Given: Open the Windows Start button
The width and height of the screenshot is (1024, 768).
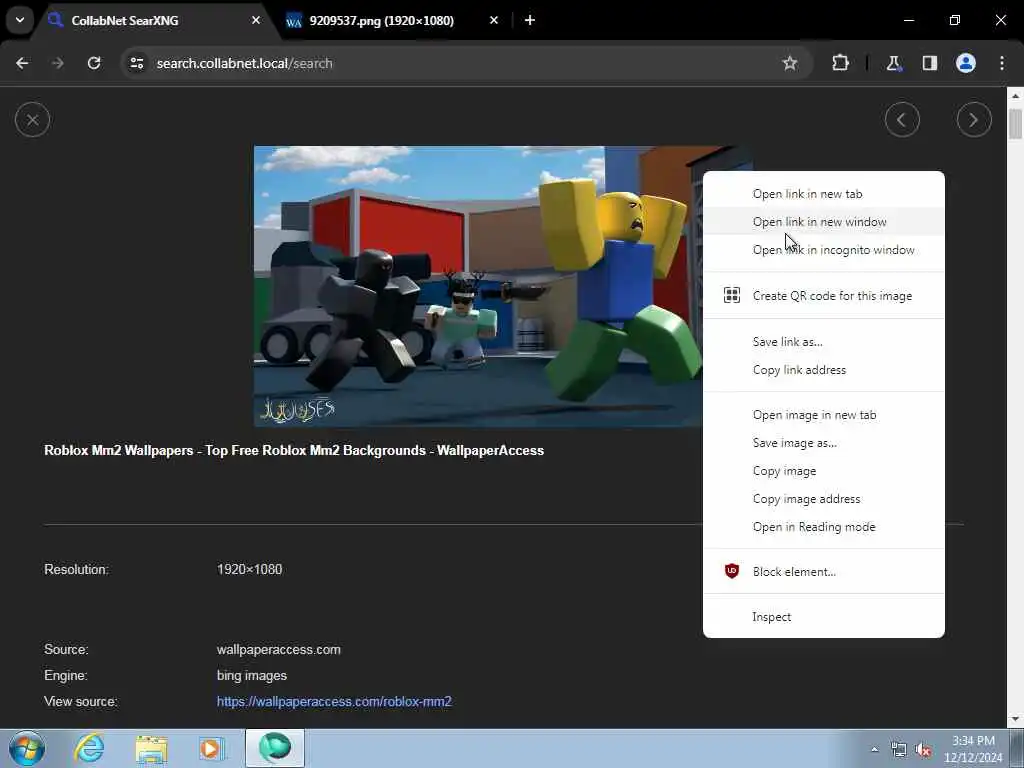Looking at the screenshot, I should pyautogui.click(x=27, y=748).
